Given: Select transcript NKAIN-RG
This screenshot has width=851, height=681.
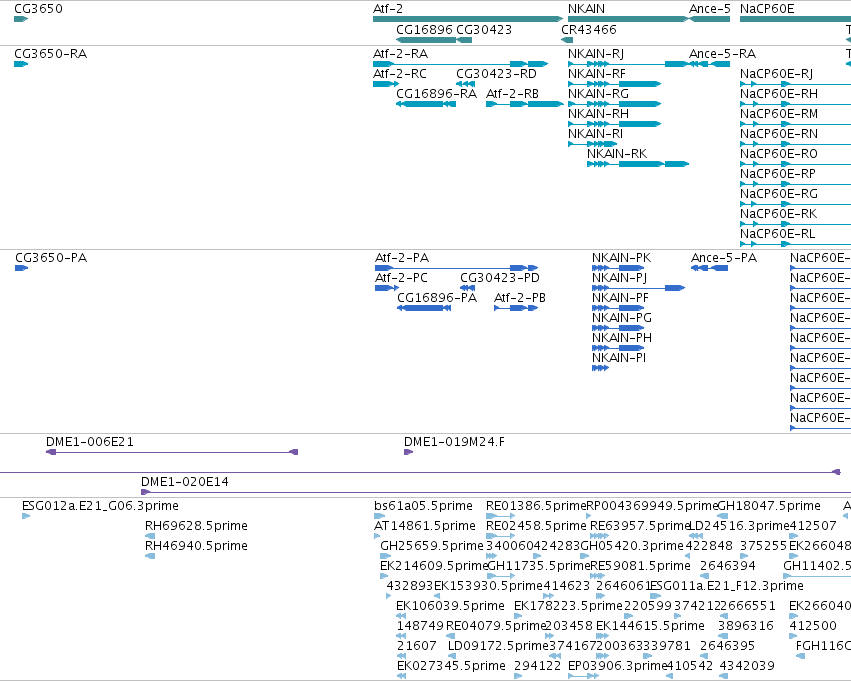Looking at the screenshot, I should [x=598, y=94].
